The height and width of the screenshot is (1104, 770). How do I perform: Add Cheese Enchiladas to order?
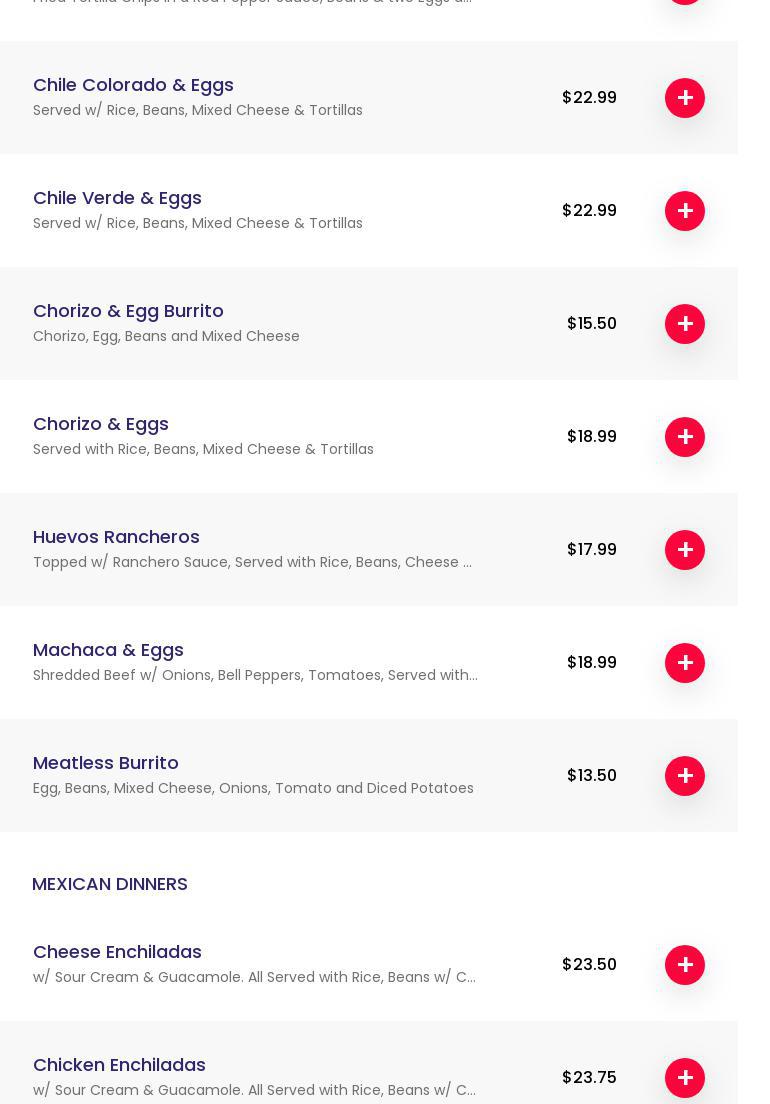pos(685,965)
